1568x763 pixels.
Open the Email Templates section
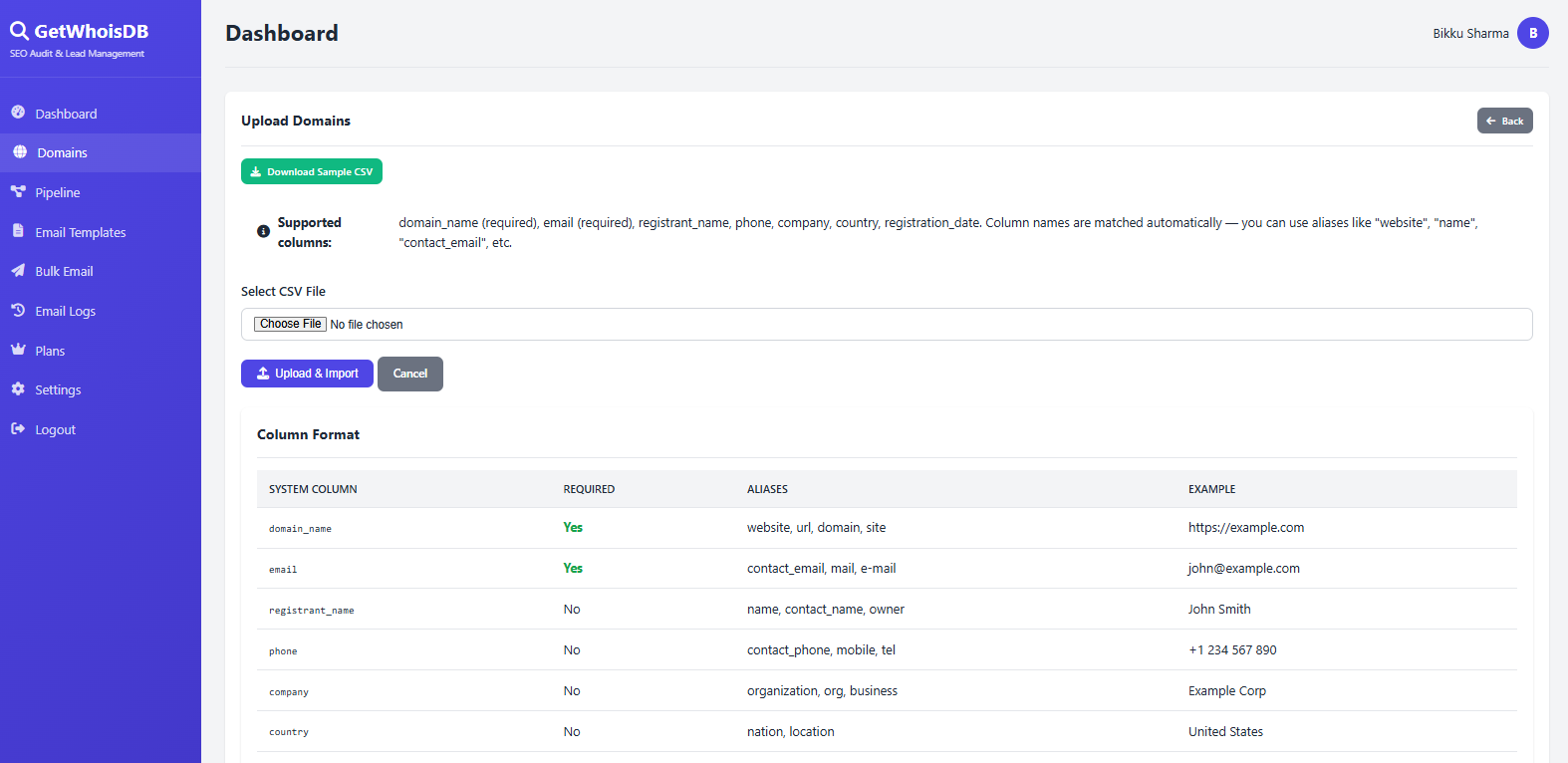click(101, 232)
